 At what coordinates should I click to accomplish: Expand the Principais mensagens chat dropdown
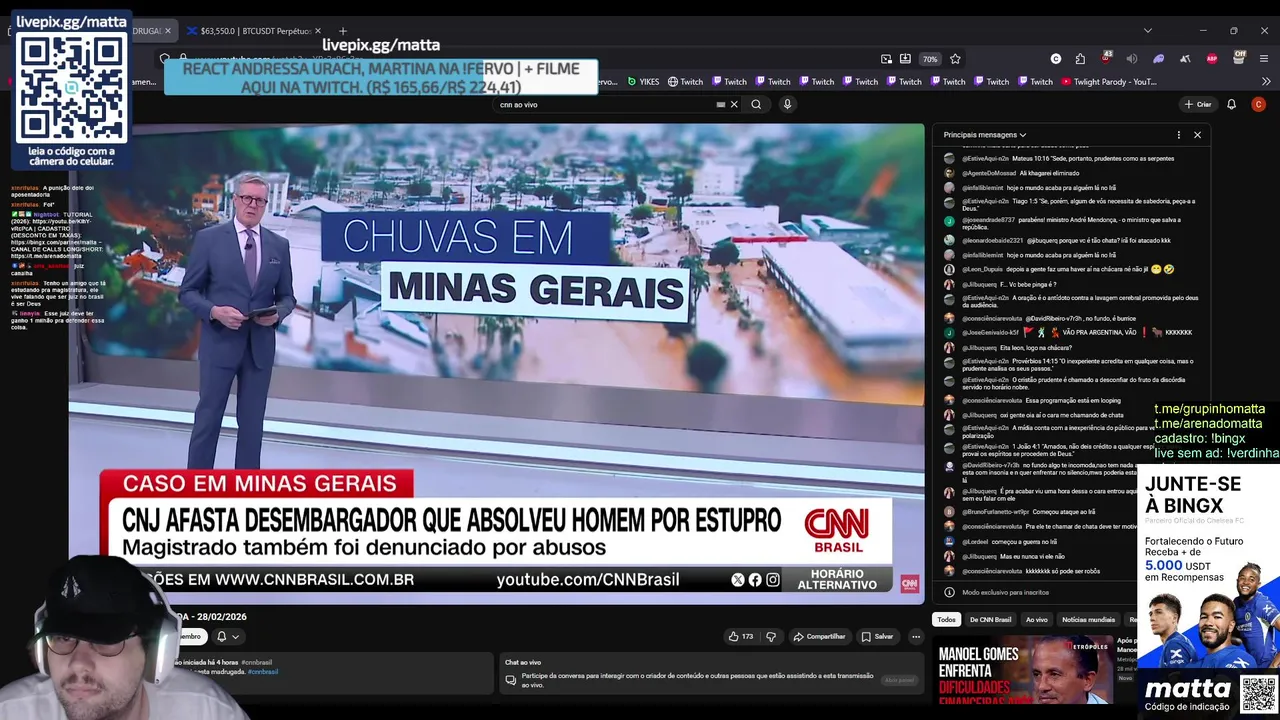coord(985,135)
